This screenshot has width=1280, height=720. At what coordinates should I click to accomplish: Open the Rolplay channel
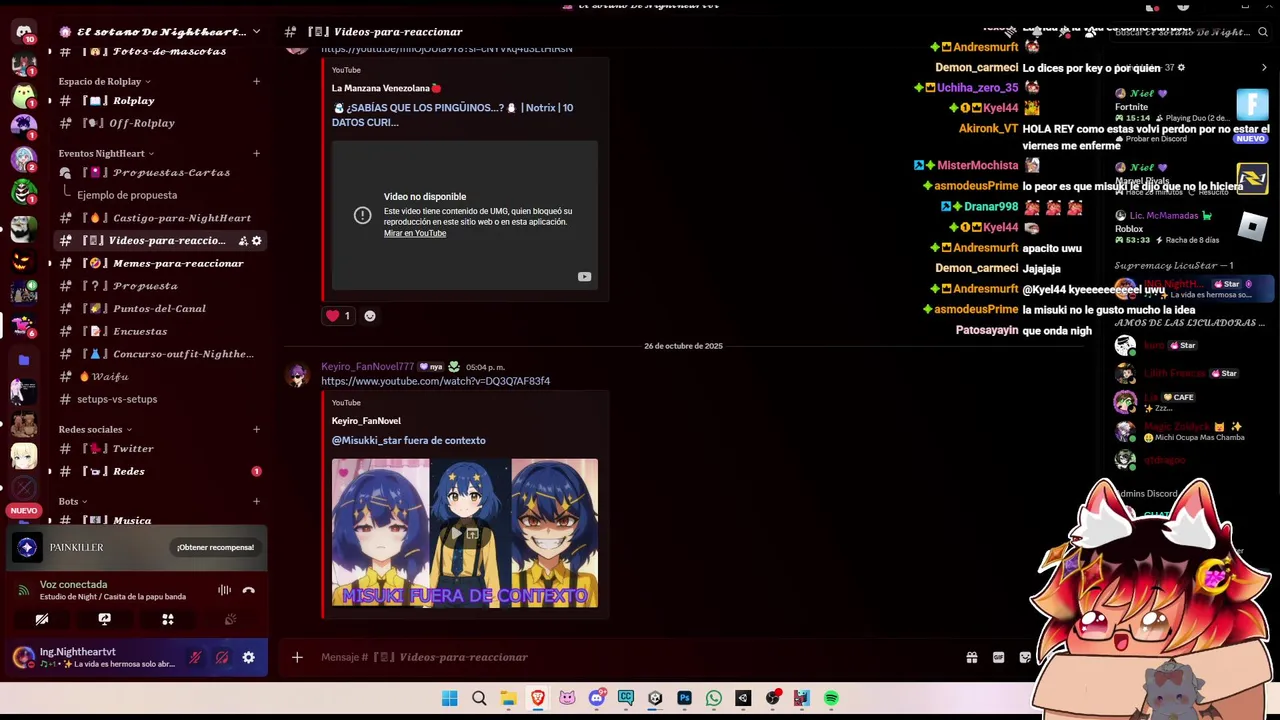pyautogui.click(x=160, y=100)
